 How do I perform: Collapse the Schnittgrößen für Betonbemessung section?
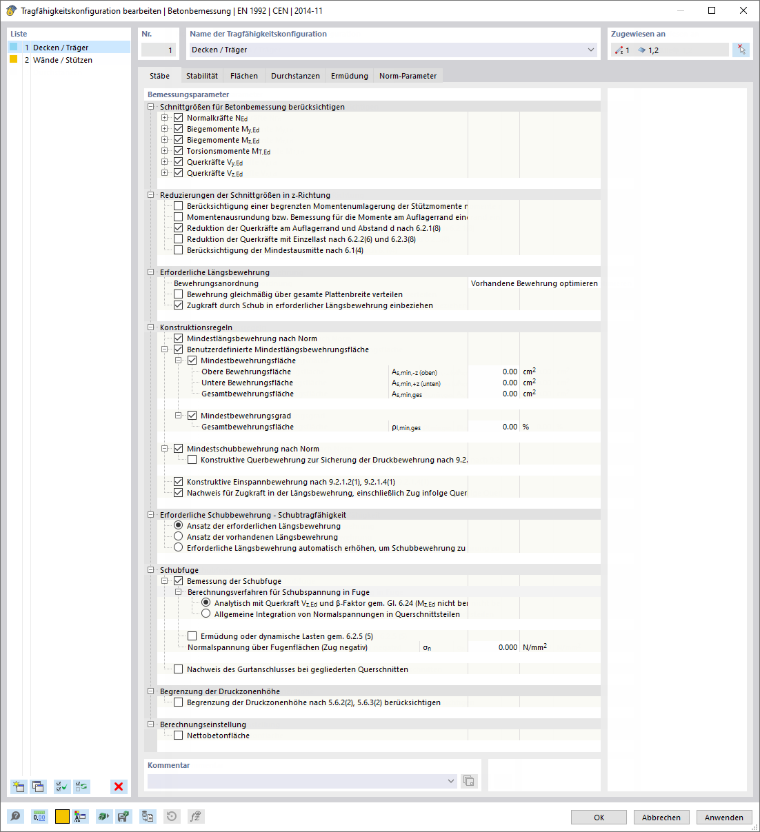pos(151,107)
